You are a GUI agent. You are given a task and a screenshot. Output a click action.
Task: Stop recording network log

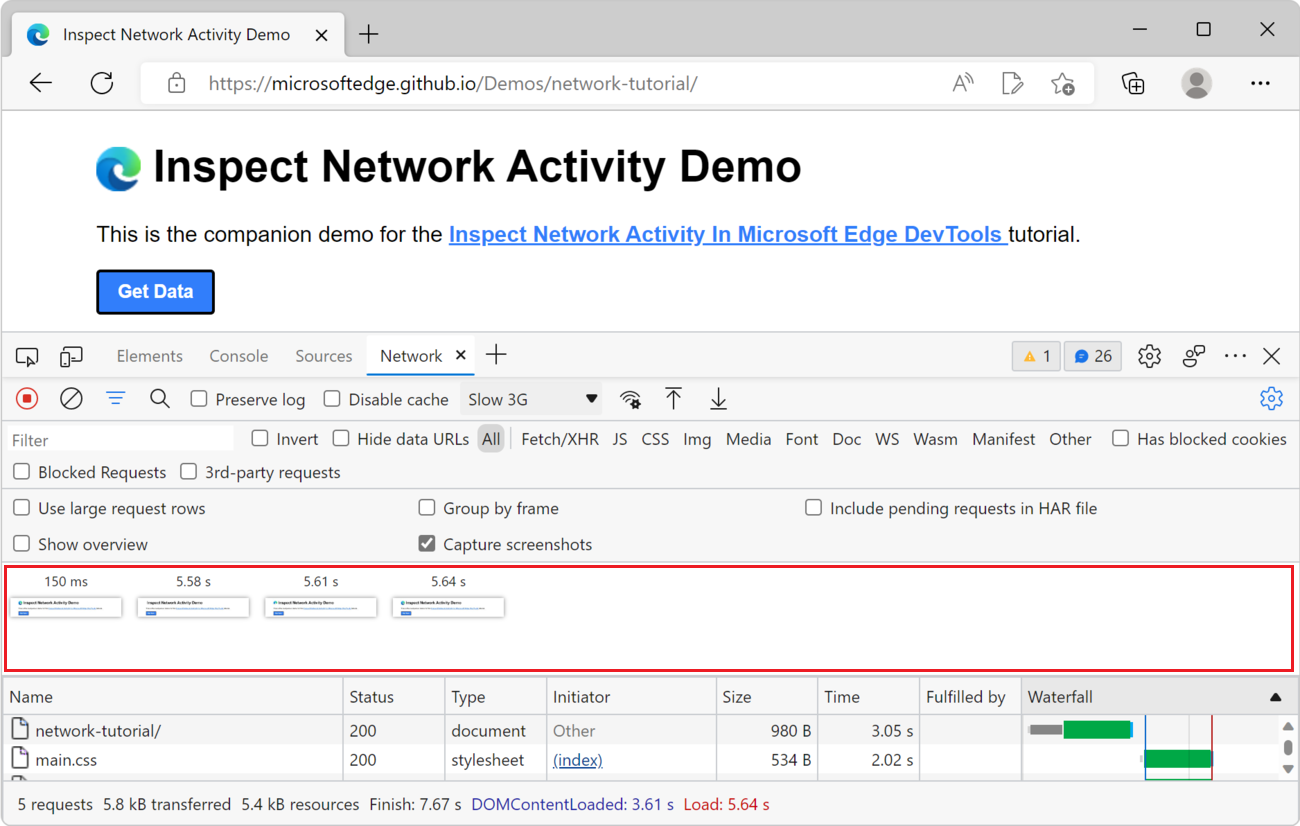[27, 399]
